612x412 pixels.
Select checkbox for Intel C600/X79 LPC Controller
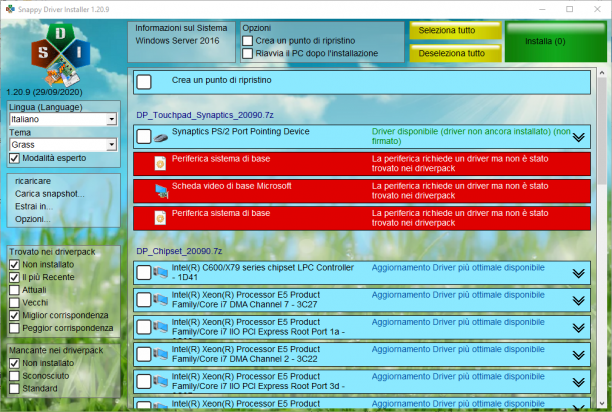pos(144,273)
